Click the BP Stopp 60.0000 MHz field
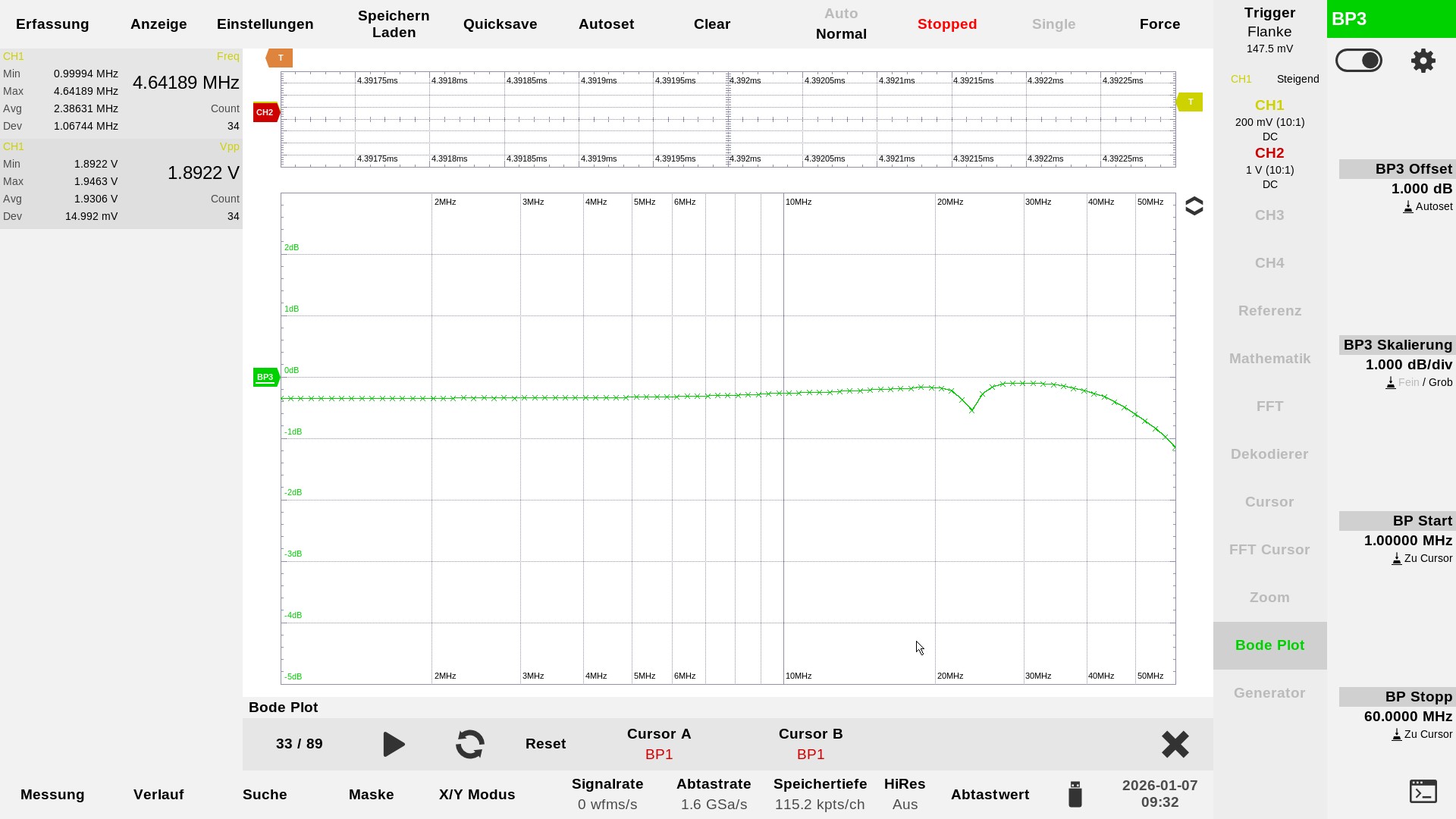Viewport: 1456px width, 819px height. click(x=1407, y=716)
